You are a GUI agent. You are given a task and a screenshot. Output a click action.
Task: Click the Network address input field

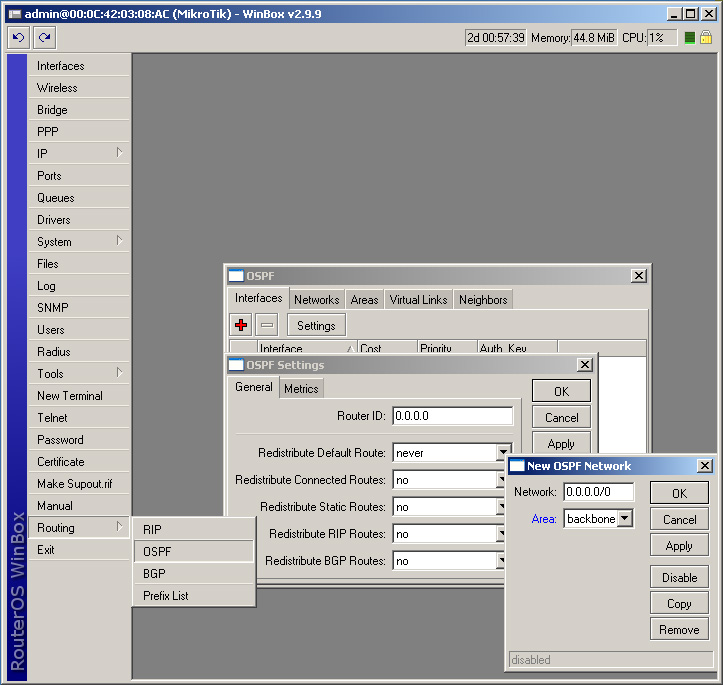(598, 492)
